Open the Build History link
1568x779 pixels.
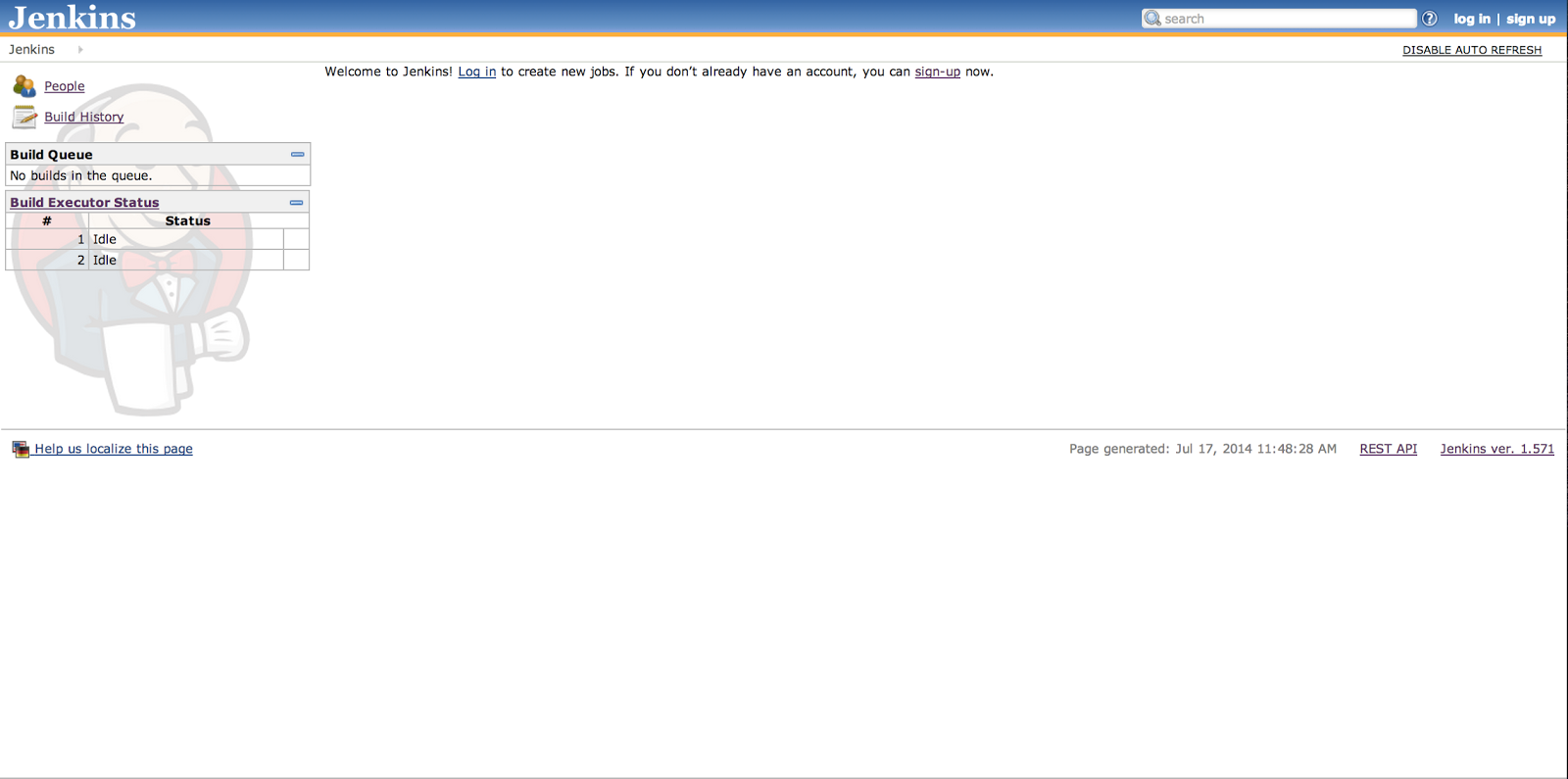84,117
